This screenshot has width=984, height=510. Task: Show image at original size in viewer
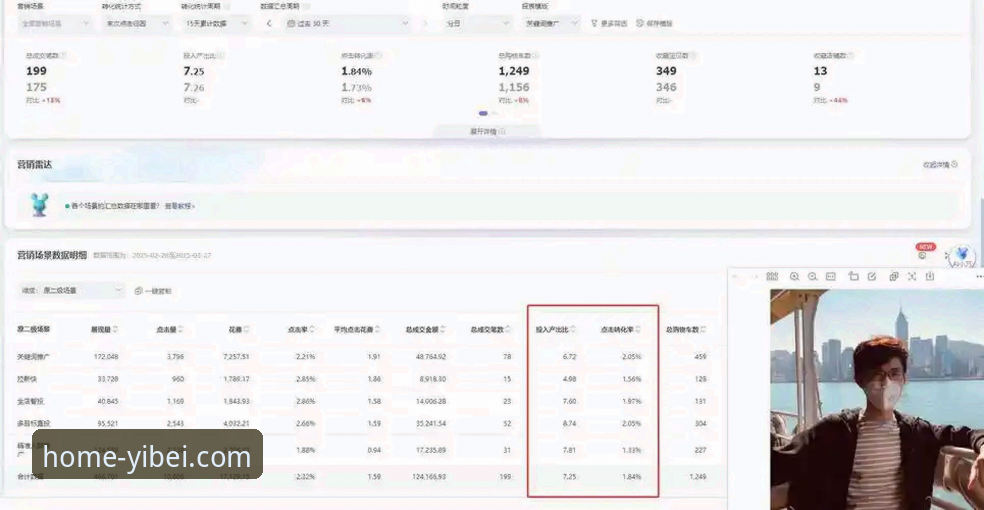point(831,276)
